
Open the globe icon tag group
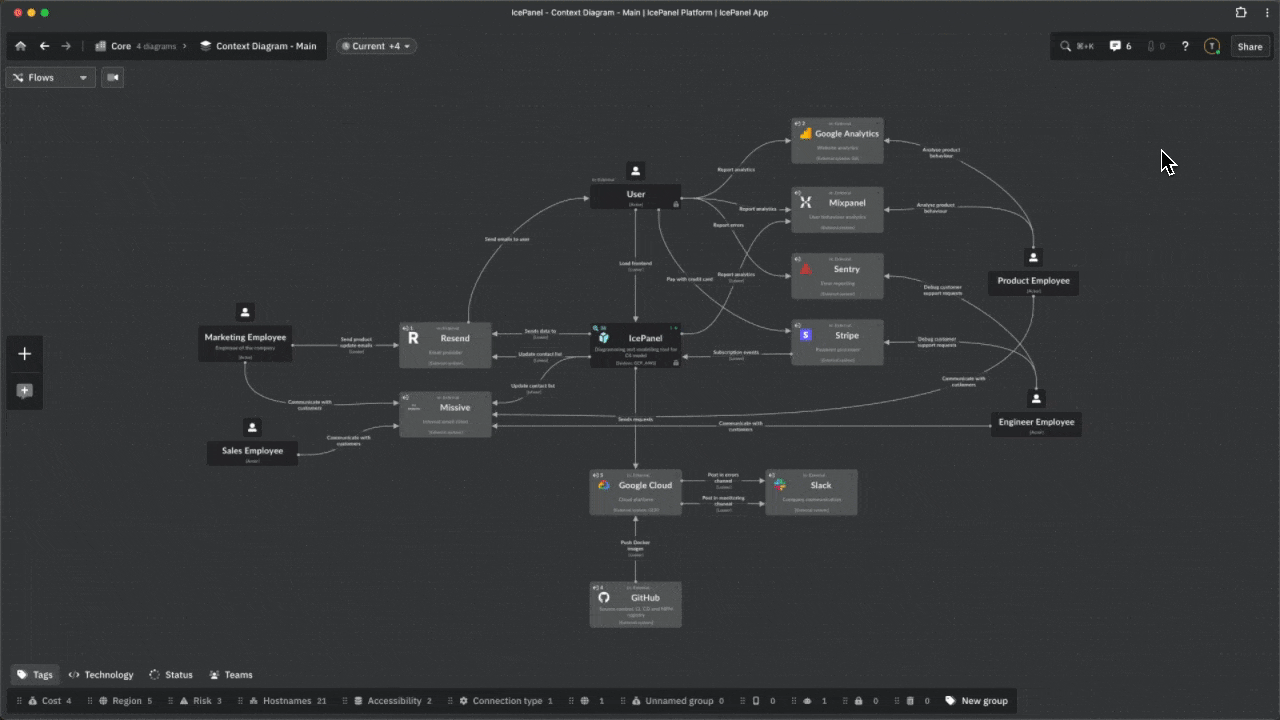[x=592, y=701]
